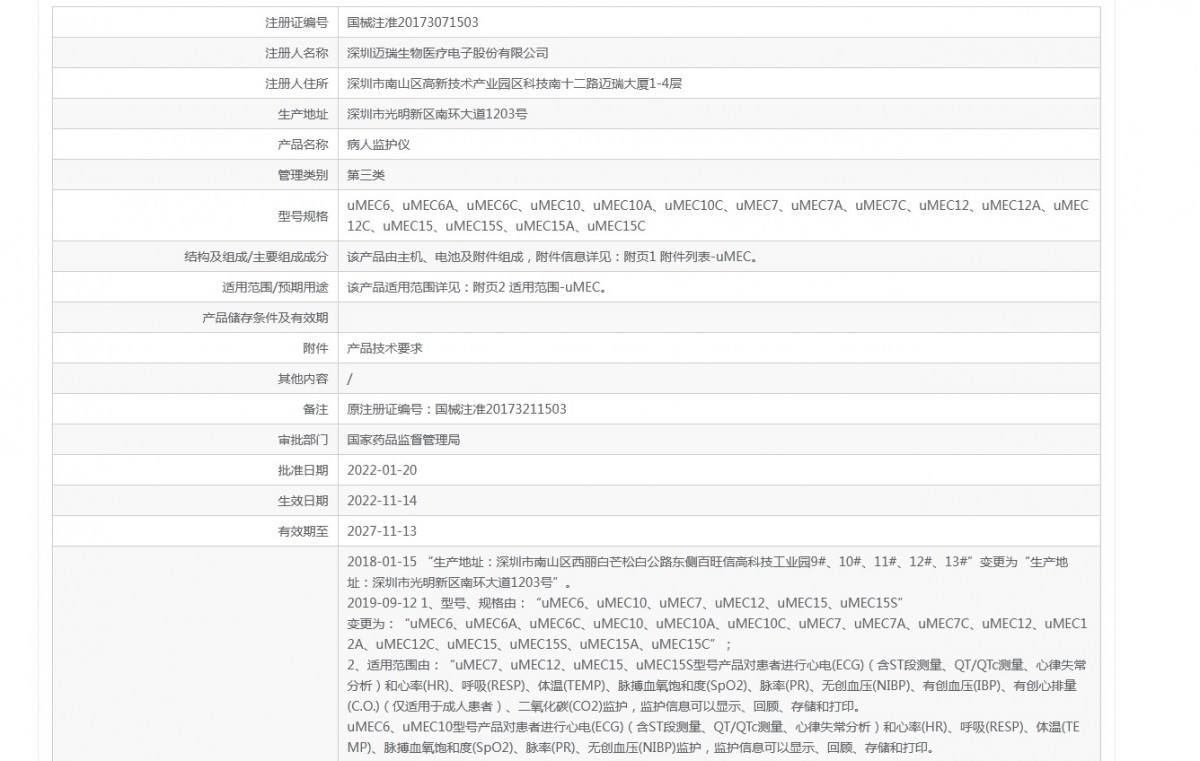This screenshot has width=1200, height=761.
Task: Select effective date 2022-11-14
Action: (382, 501)
